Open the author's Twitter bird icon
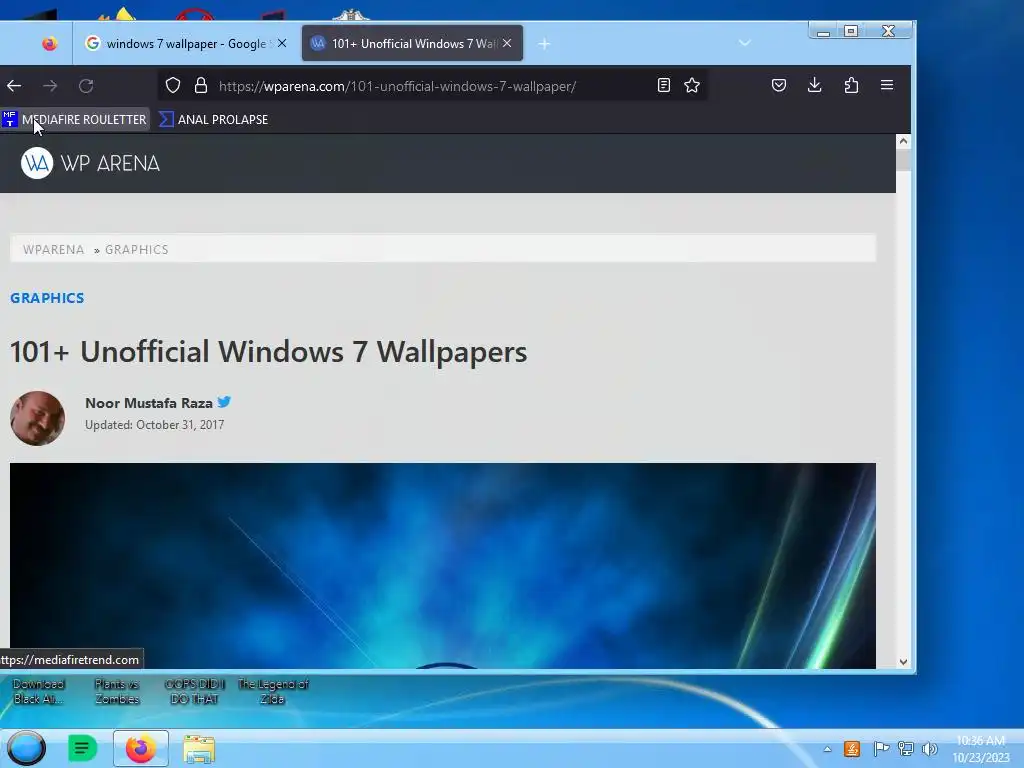Image resolution: width=1024 pixels, height=768 pixels. point(224,402)
